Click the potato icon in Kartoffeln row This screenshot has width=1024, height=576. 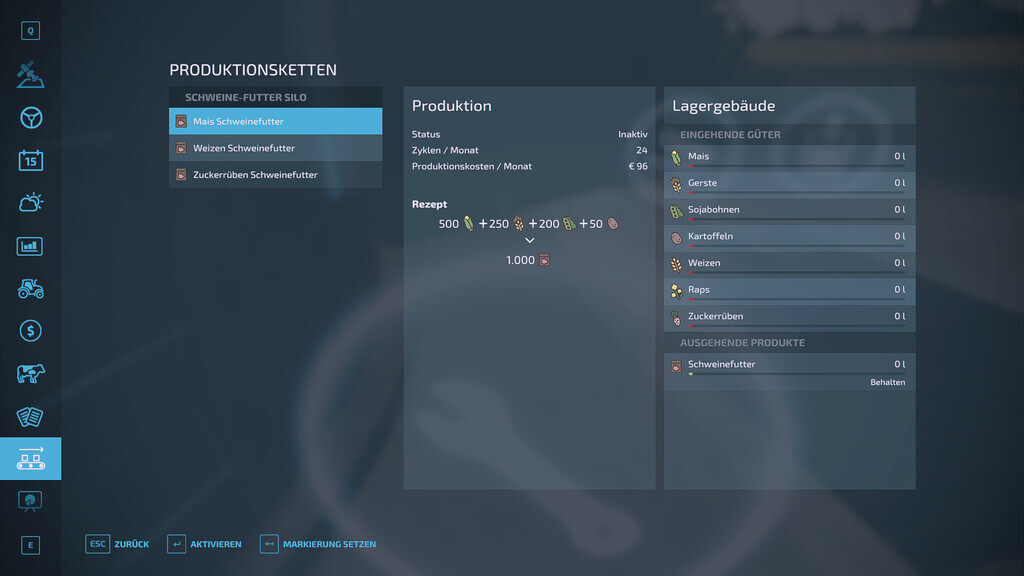676,238
